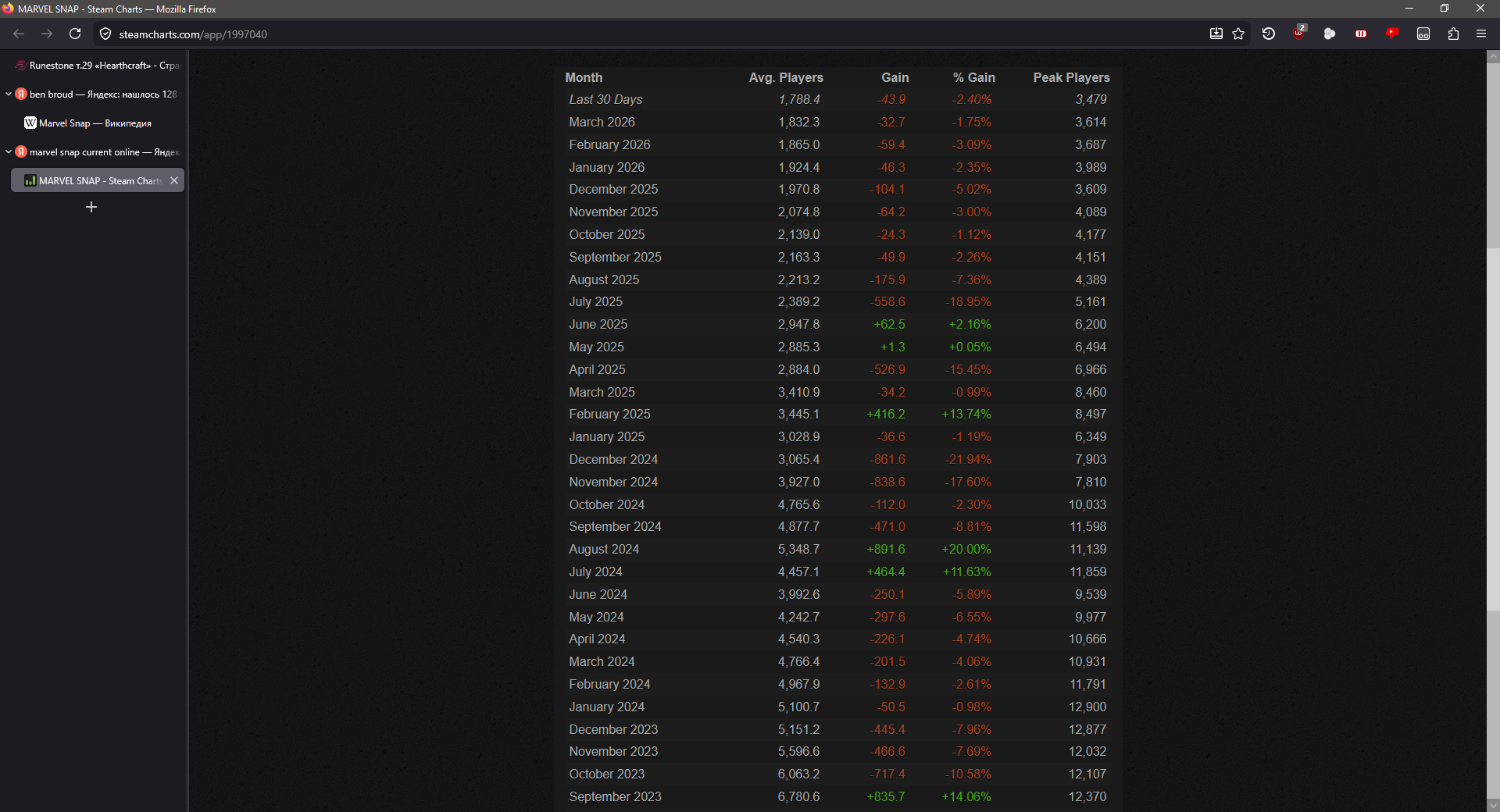
Task: Switch to marvel snap current online tab
Action: 99,151
